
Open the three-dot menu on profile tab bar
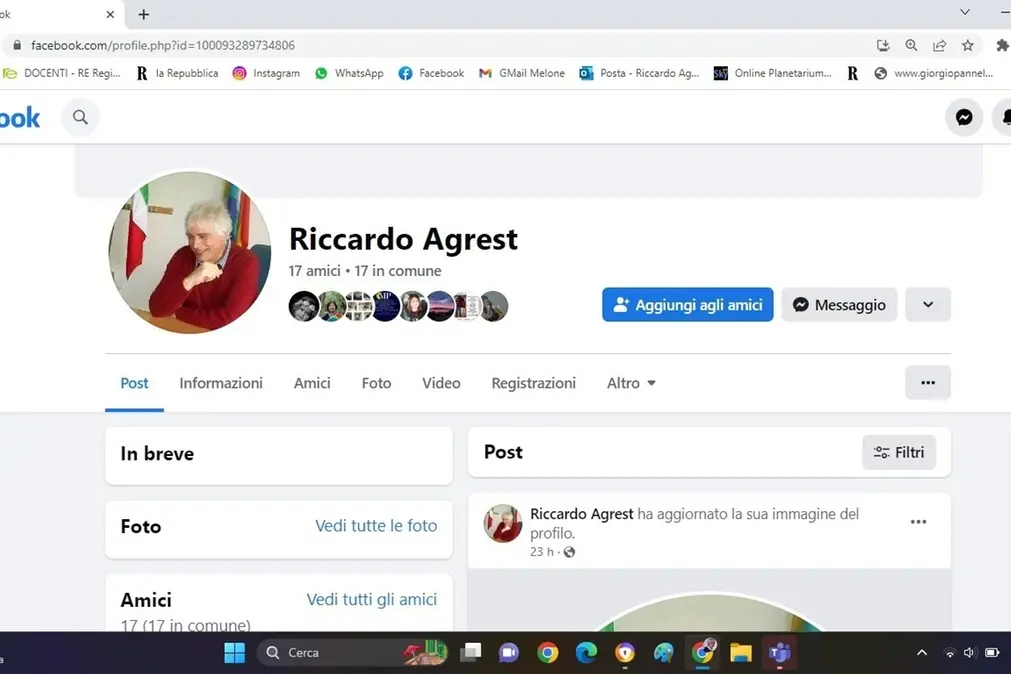928,382
